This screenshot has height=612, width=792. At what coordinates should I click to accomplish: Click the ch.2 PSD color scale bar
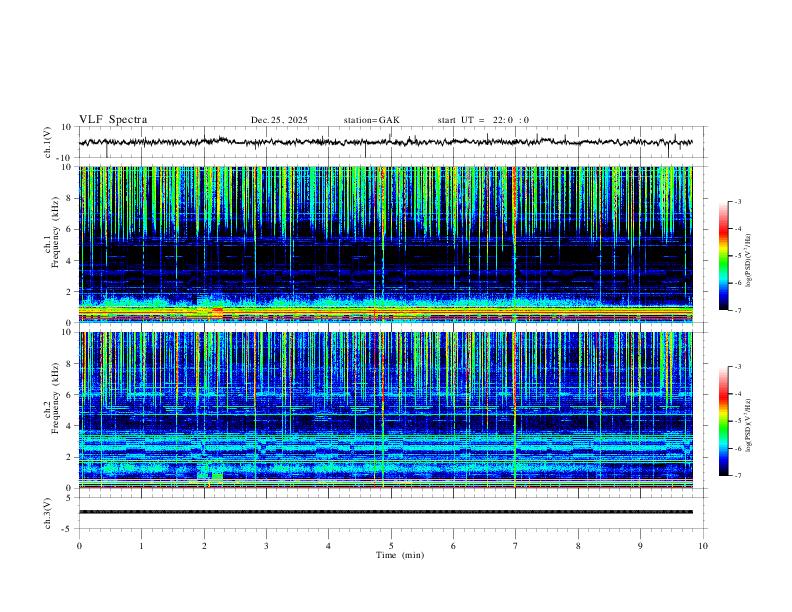tap(724, 421)
